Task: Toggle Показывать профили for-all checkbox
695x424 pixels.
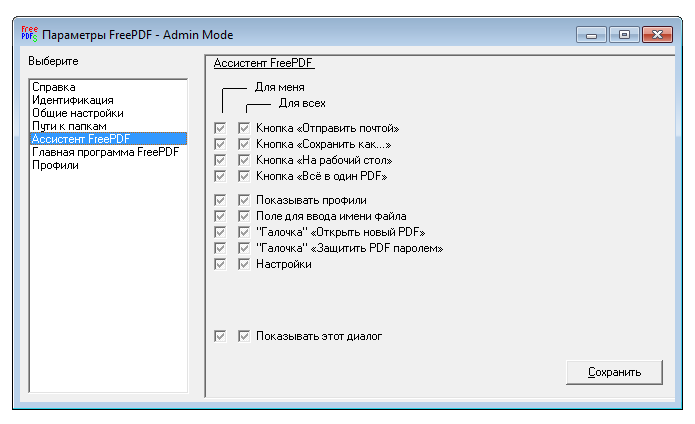Action: tap(243, 200)
